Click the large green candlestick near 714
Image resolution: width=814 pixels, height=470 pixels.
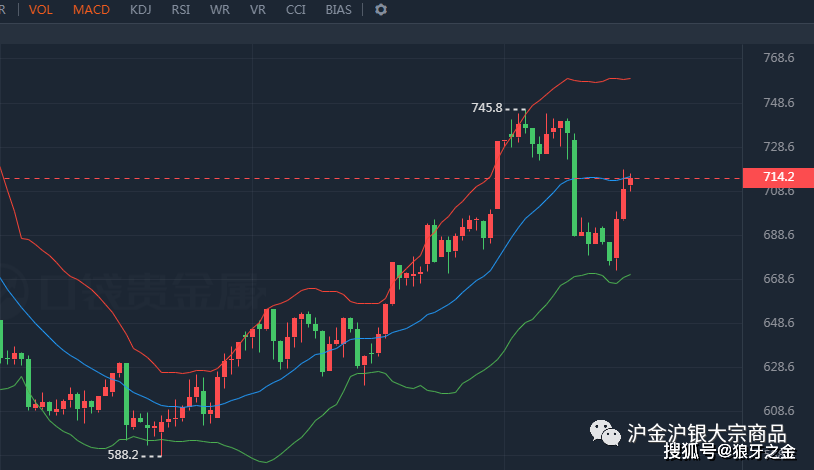point(575,188)
